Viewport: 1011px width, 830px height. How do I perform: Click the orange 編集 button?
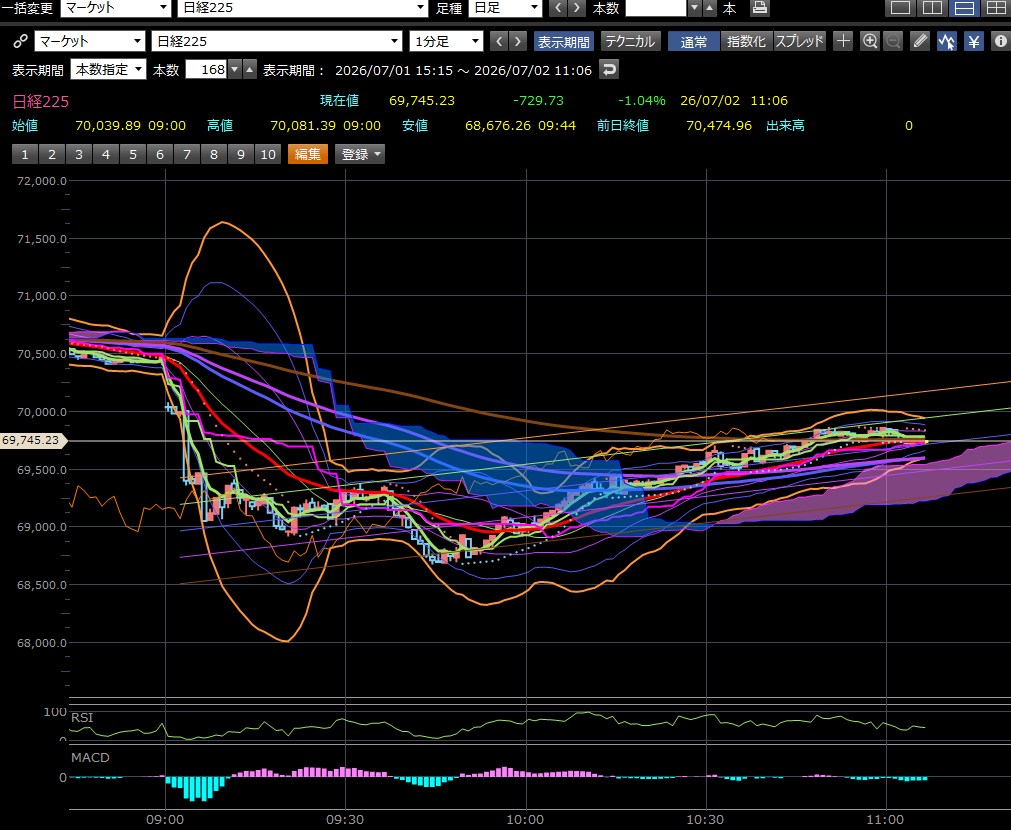tap(308, 154)
